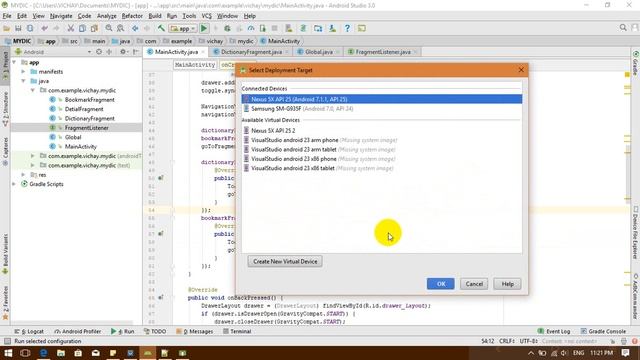Click the Debug app bug icon

(227, 28)
